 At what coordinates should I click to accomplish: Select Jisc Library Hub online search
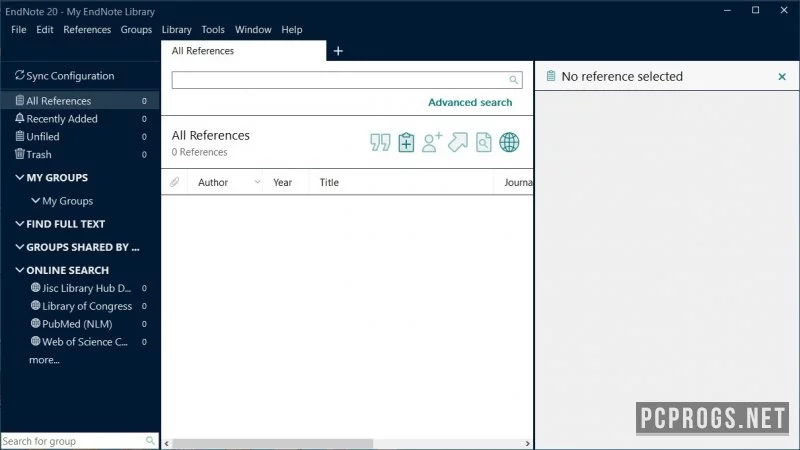pos(86,288)
